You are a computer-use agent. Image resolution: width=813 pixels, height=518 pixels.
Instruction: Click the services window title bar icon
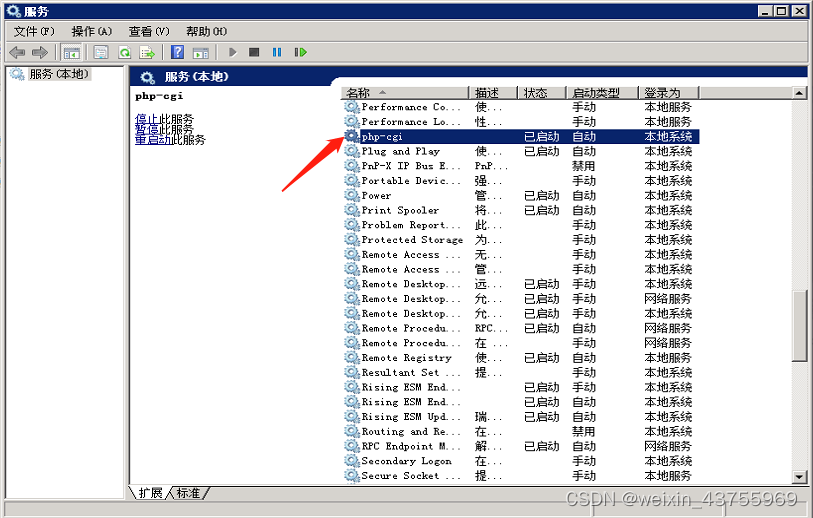click(x=13, y=10)
